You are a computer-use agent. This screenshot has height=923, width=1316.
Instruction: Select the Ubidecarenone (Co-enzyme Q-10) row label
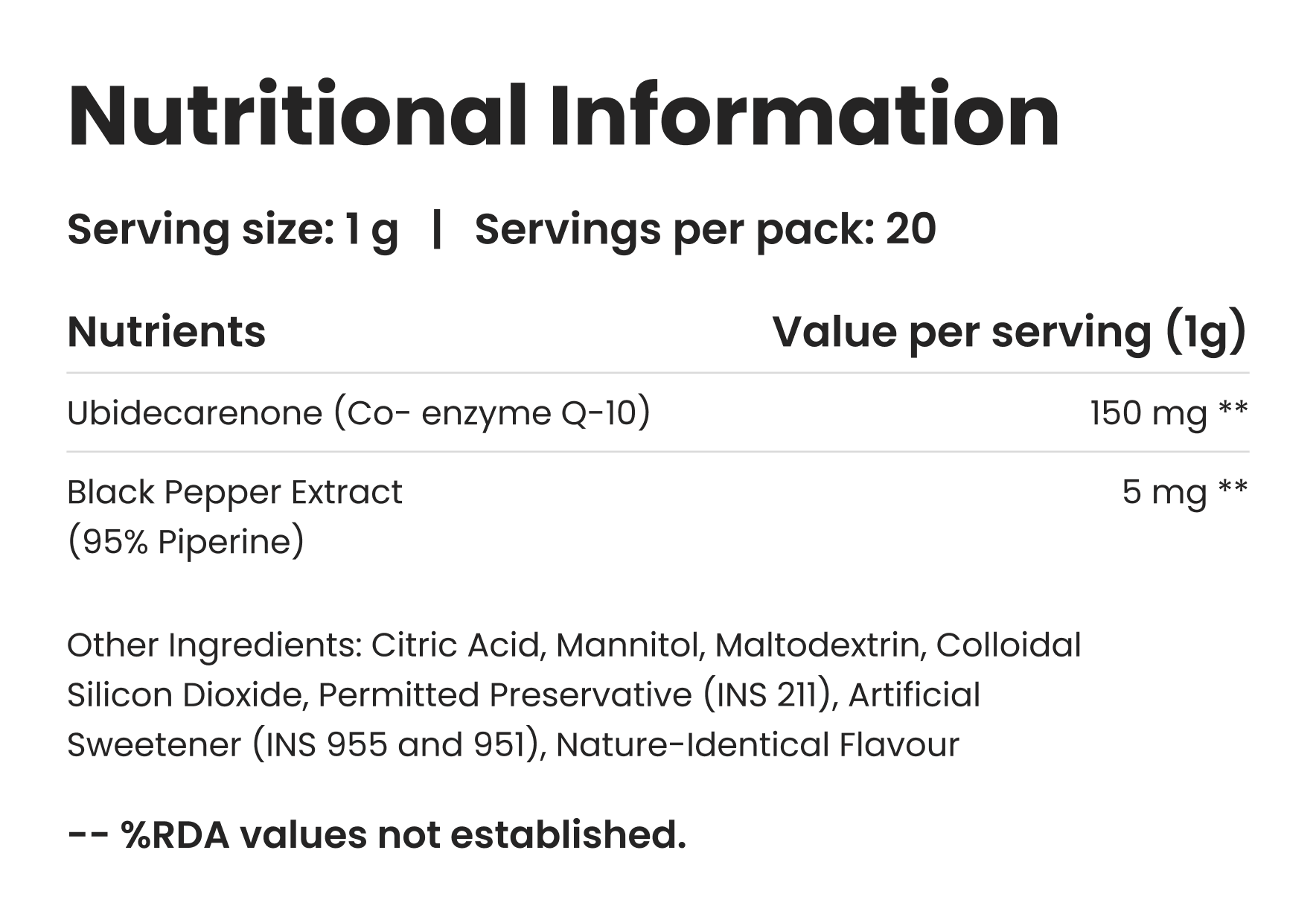[x=358, y=413]
